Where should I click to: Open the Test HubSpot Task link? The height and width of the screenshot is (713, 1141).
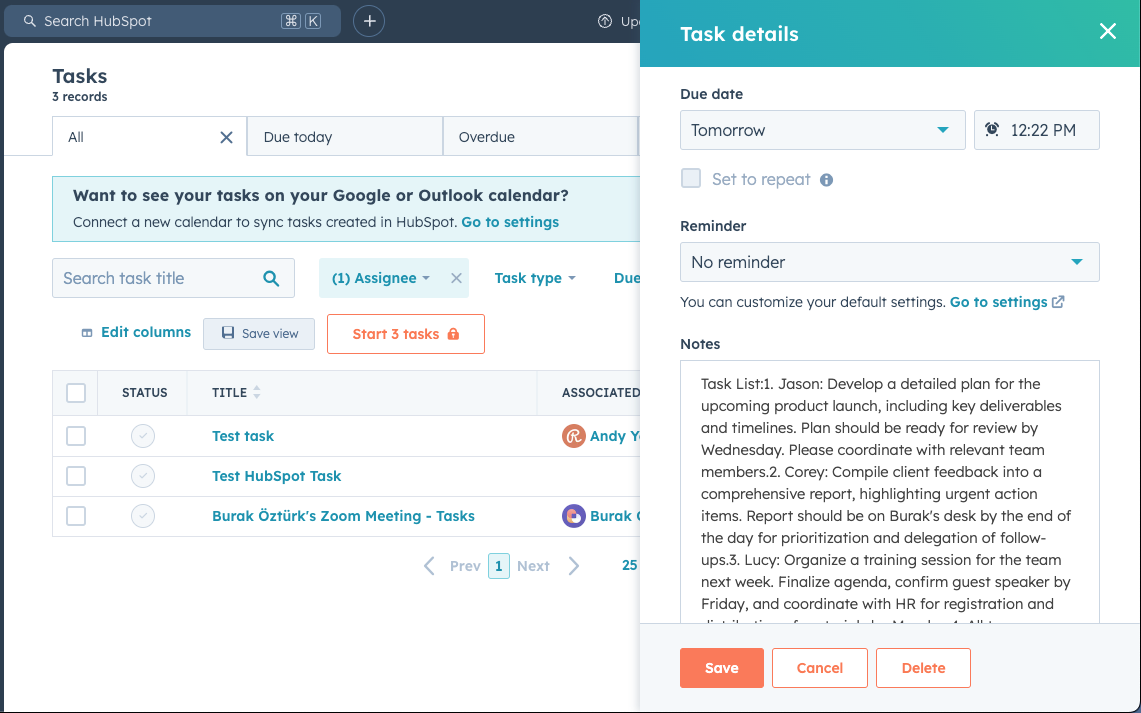[x=277, y=476]
